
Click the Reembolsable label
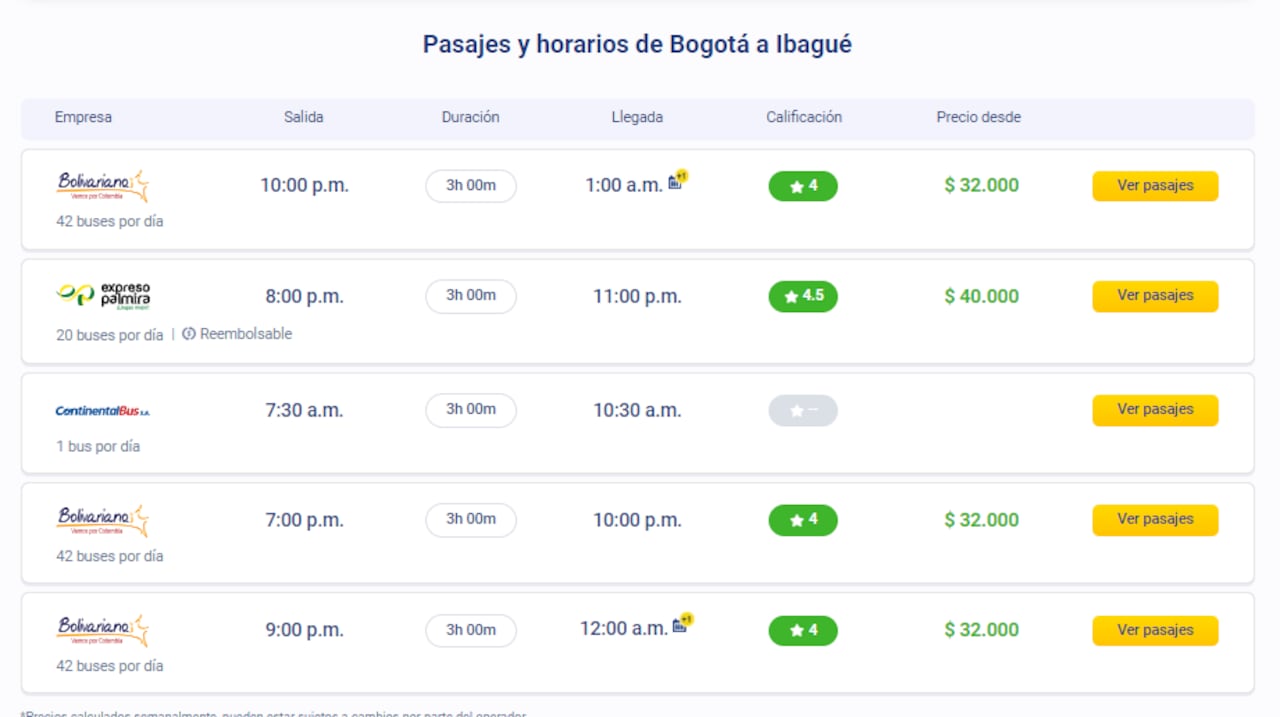pos(243,334)
